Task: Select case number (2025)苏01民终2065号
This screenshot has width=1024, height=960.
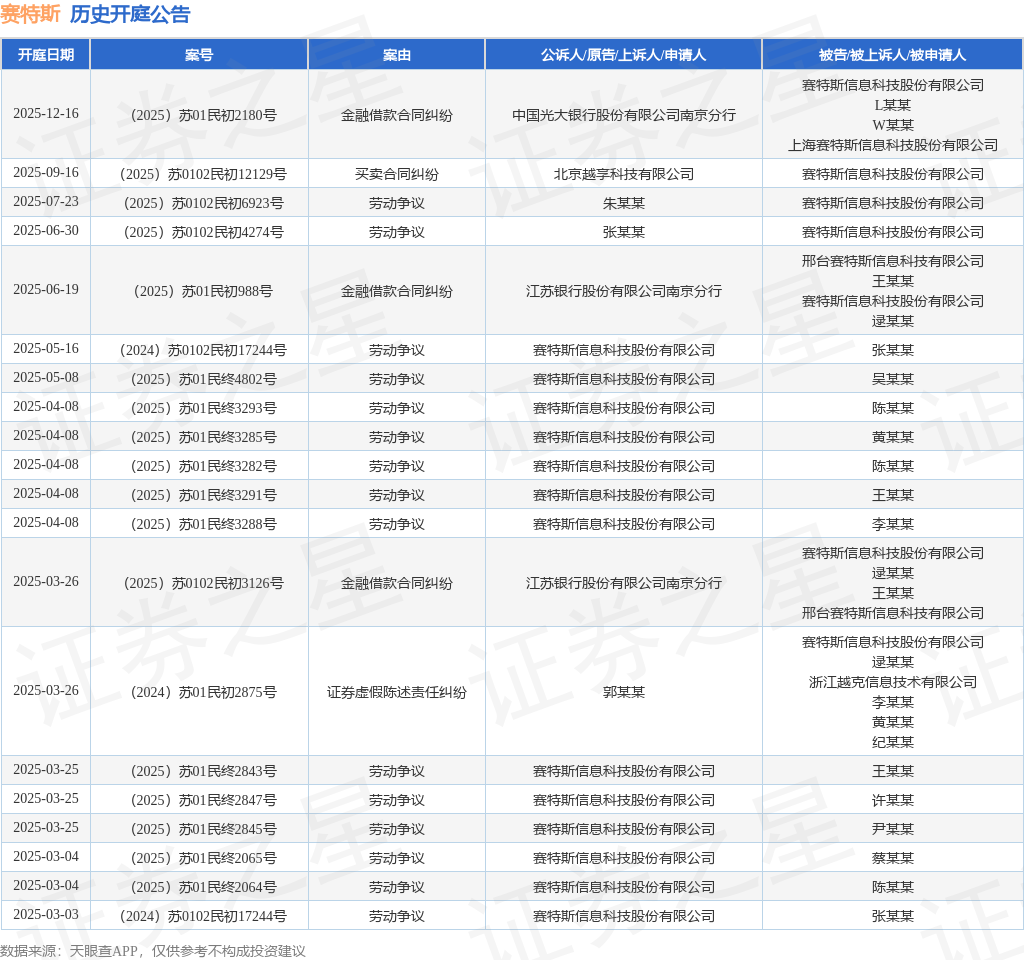Action: (204, 858)
